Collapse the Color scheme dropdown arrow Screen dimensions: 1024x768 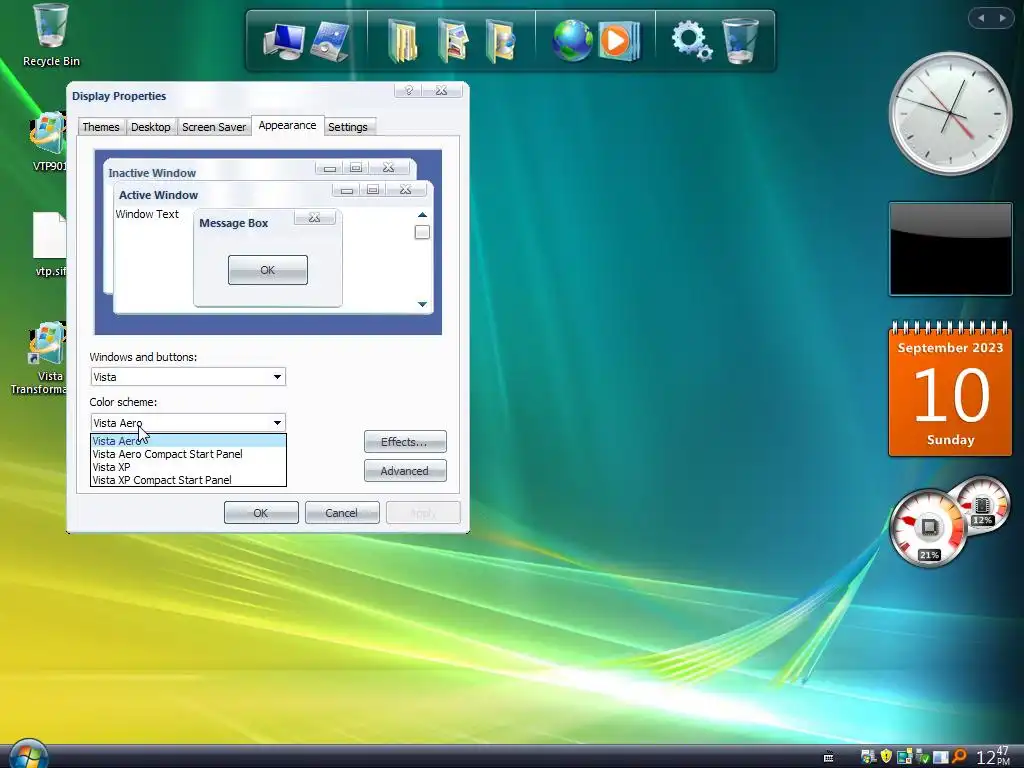pos(277,423)
